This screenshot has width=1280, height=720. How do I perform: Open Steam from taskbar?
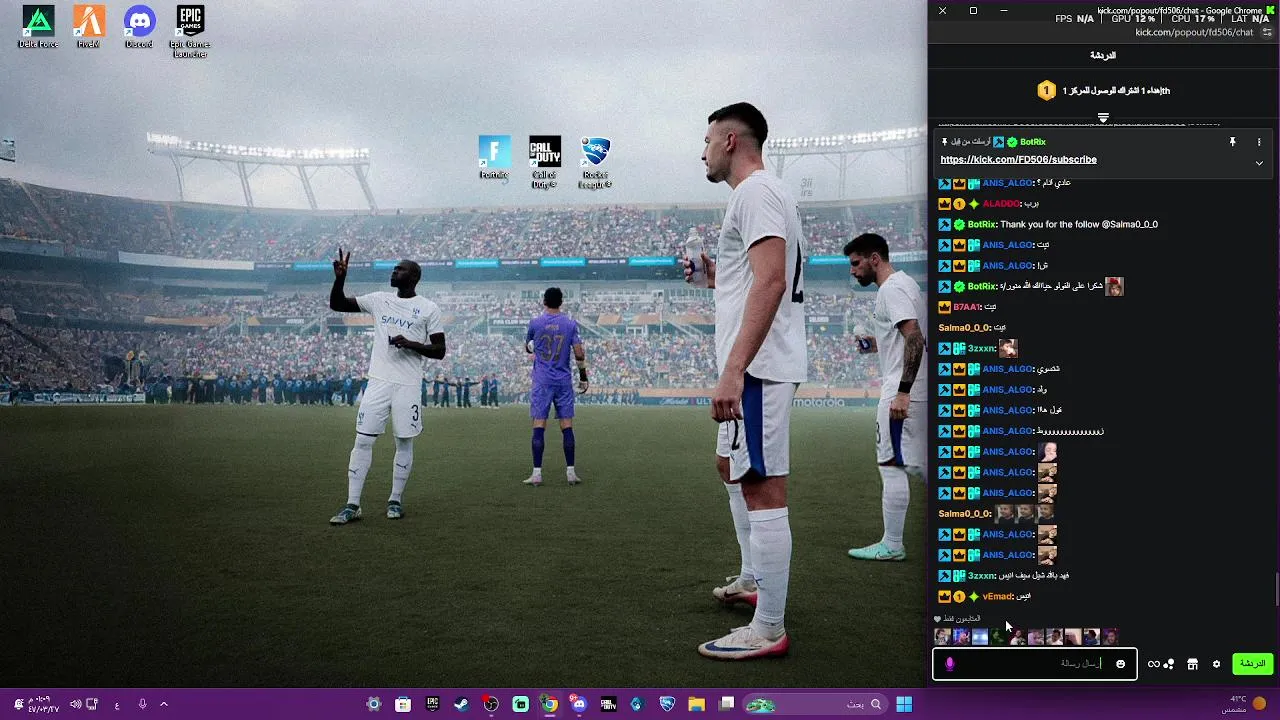pos(461,704)
